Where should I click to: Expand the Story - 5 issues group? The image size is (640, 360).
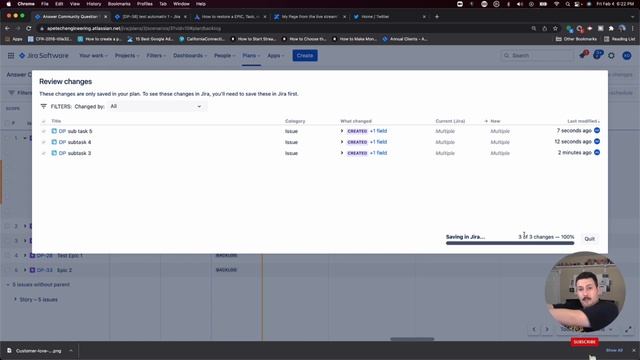[16, 300]
